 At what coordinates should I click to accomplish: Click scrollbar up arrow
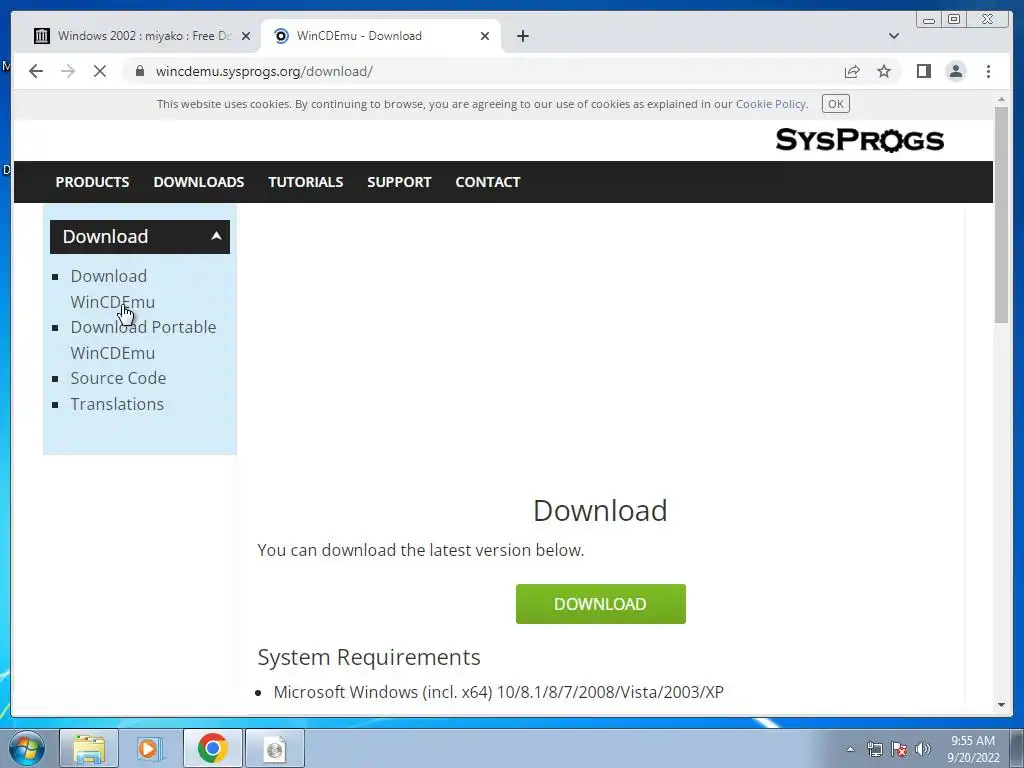point(1001,100)
